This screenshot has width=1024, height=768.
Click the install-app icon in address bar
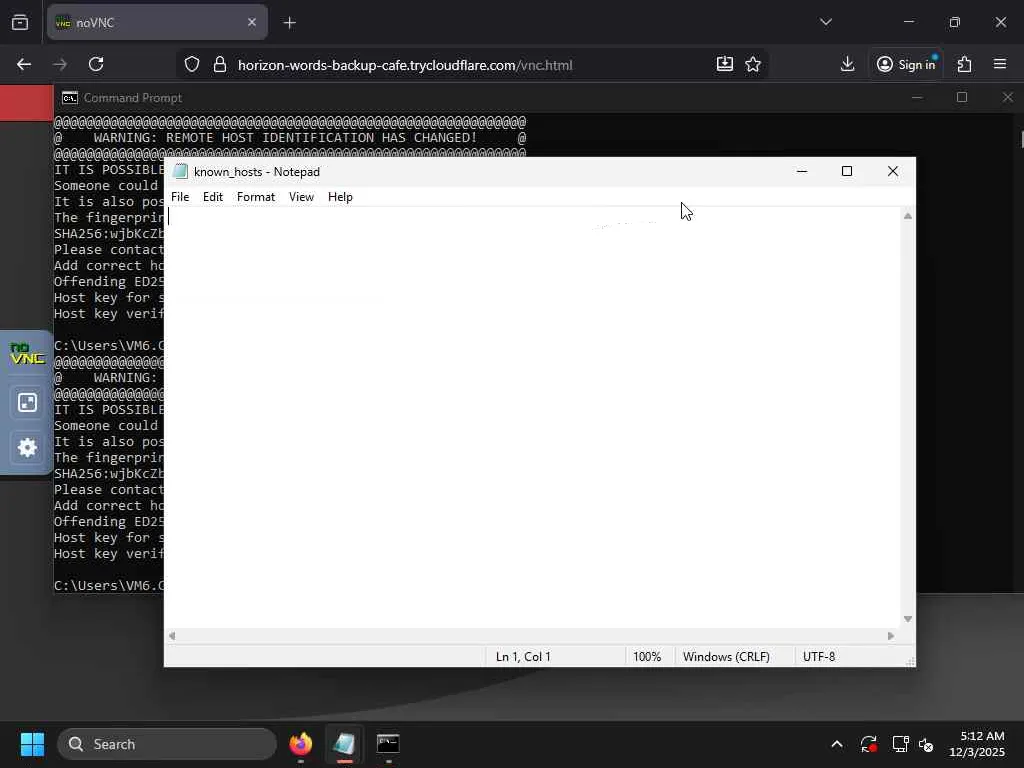[725, 64]
